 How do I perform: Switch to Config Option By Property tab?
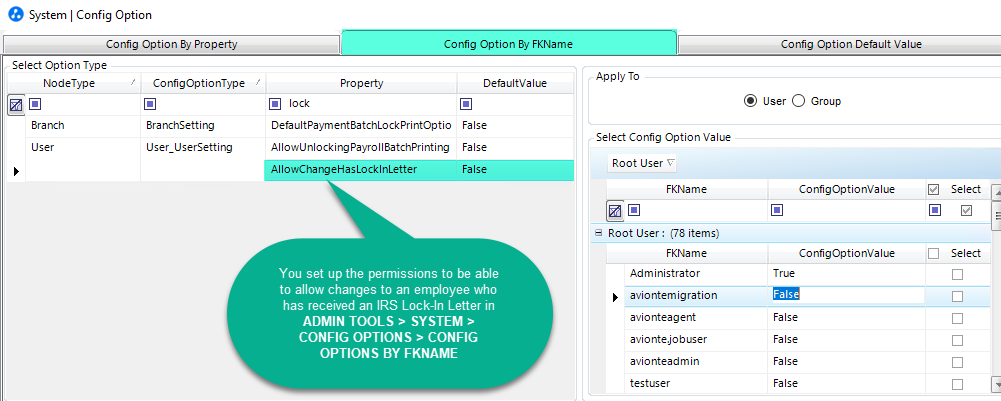click(171, 44)
